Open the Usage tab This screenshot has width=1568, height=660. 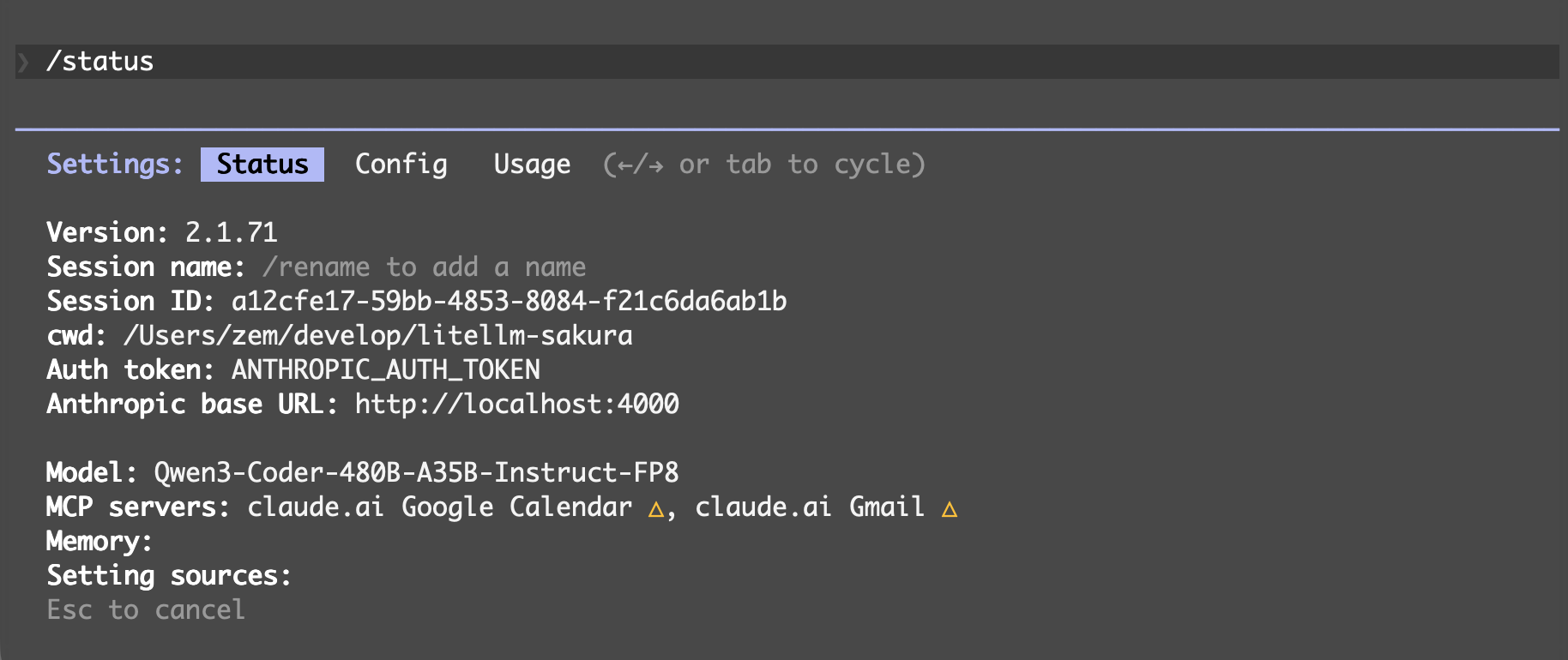532,164
